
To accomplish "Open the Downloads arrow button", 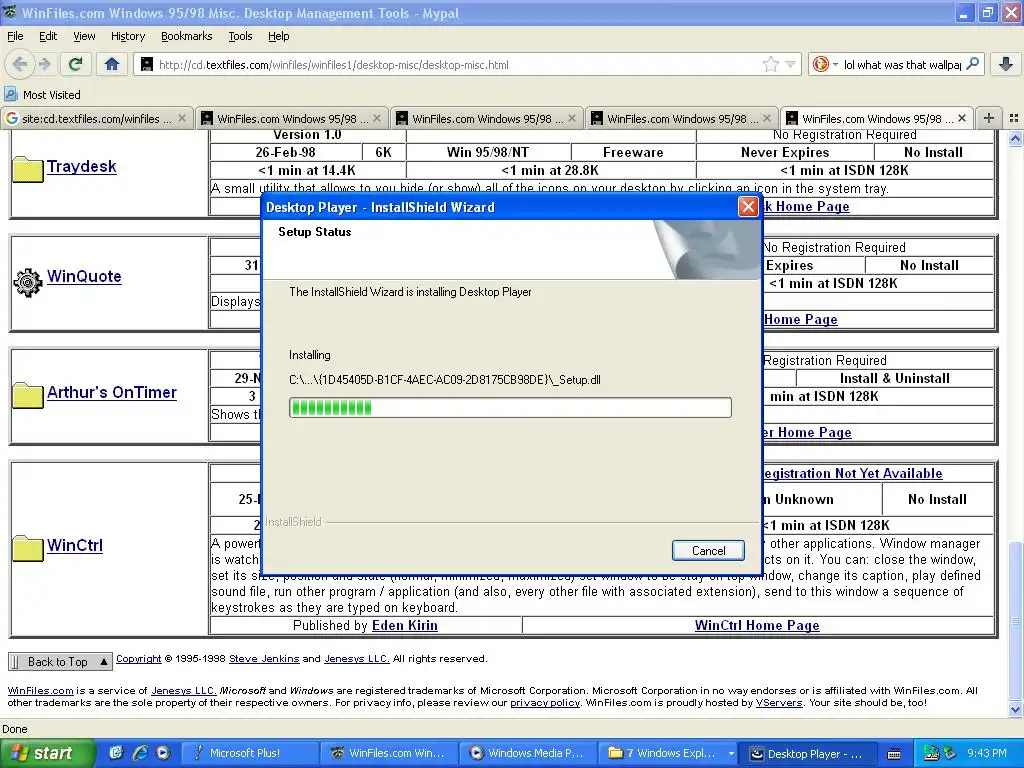I will [x=1006, y=64].
